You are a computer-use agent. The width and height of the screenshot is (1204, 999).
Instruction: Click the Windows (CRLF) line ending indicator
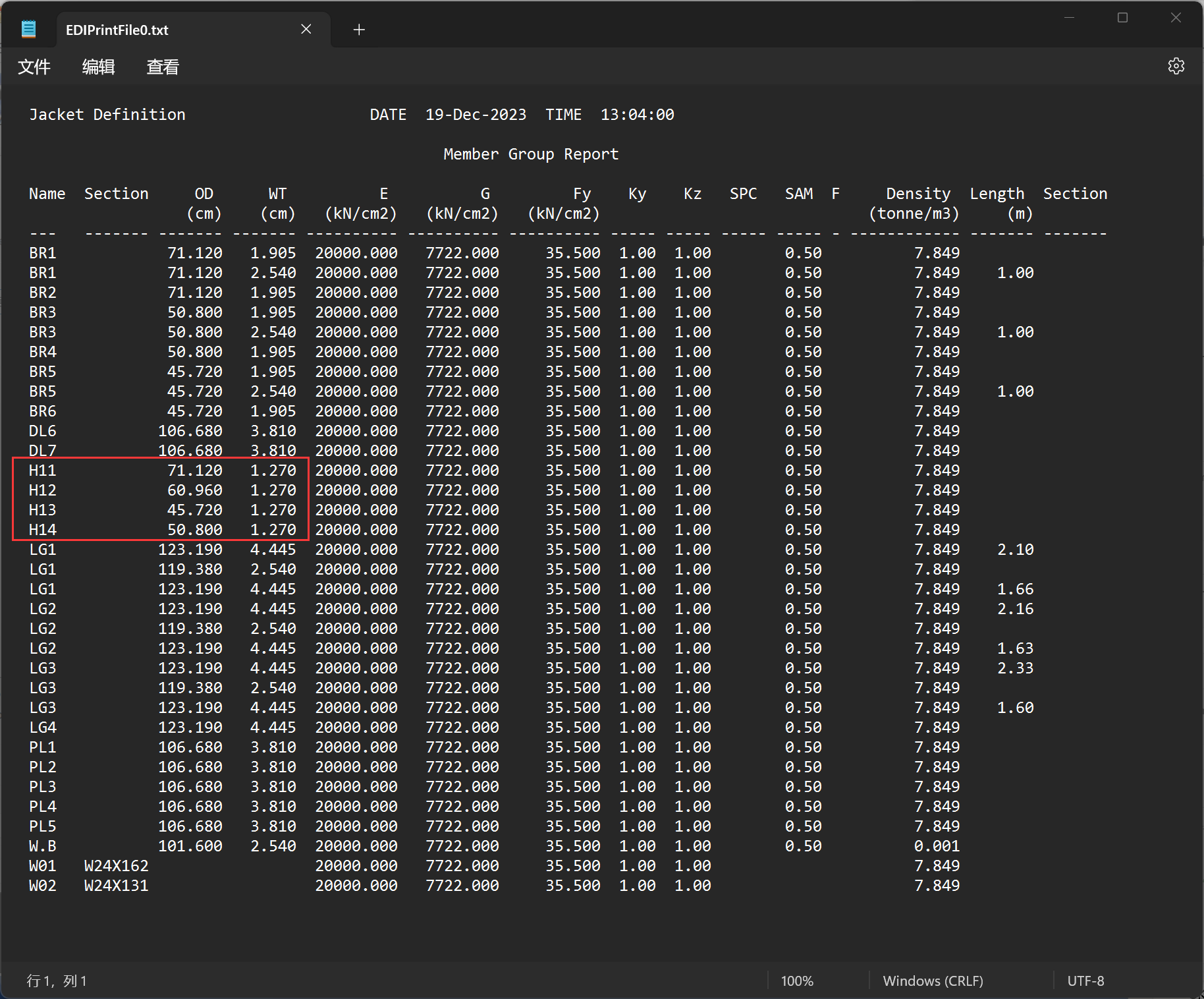click(933, 981)
